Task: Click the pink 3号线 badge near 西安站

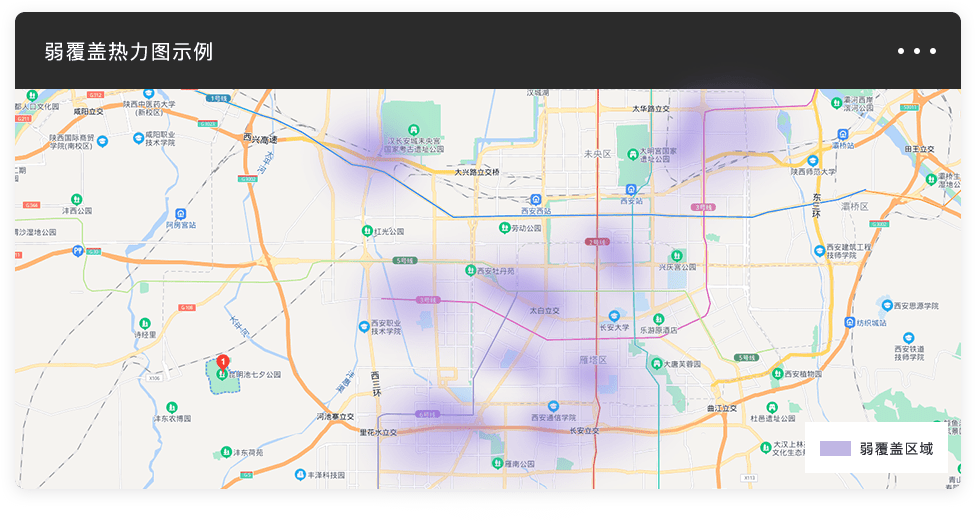Action: click(x=703, y=207)
